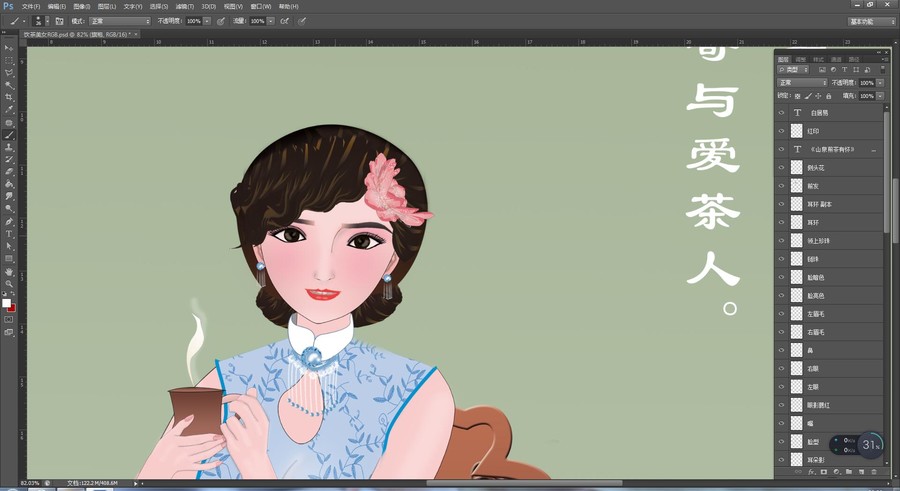Viewport: 900px width, 491px height.
Task: Open the workspace 基本功能 dropdown
Action: [x=872, y=21]
